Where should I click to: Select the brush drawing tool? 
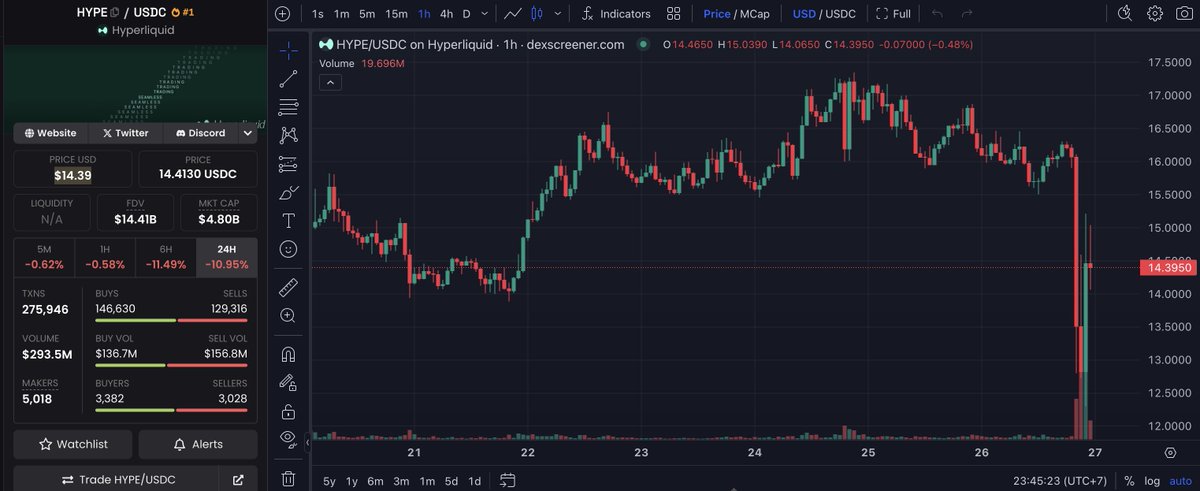288,191
